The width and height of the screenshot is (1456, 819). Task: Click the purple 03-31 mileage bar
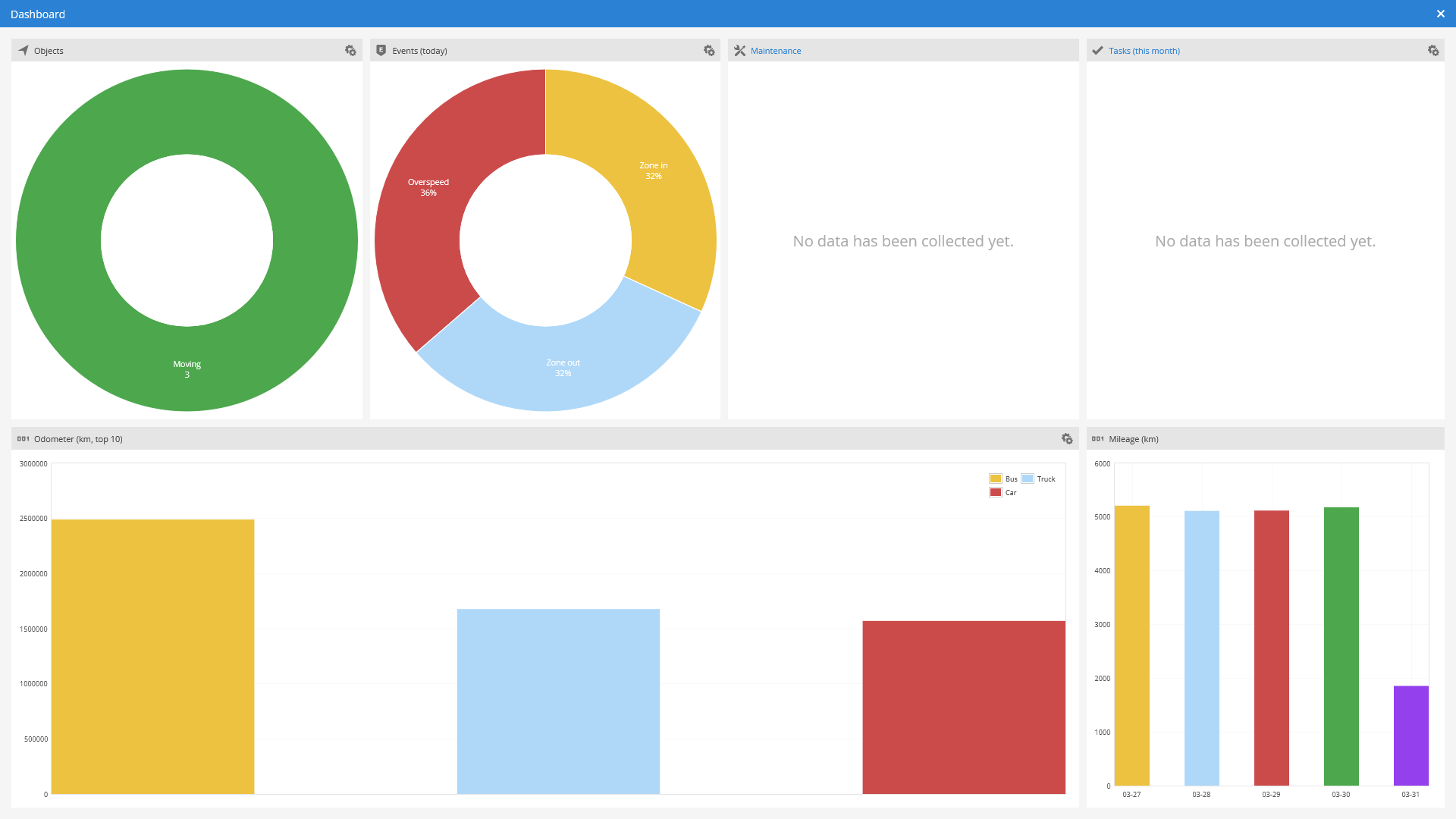1411,736
